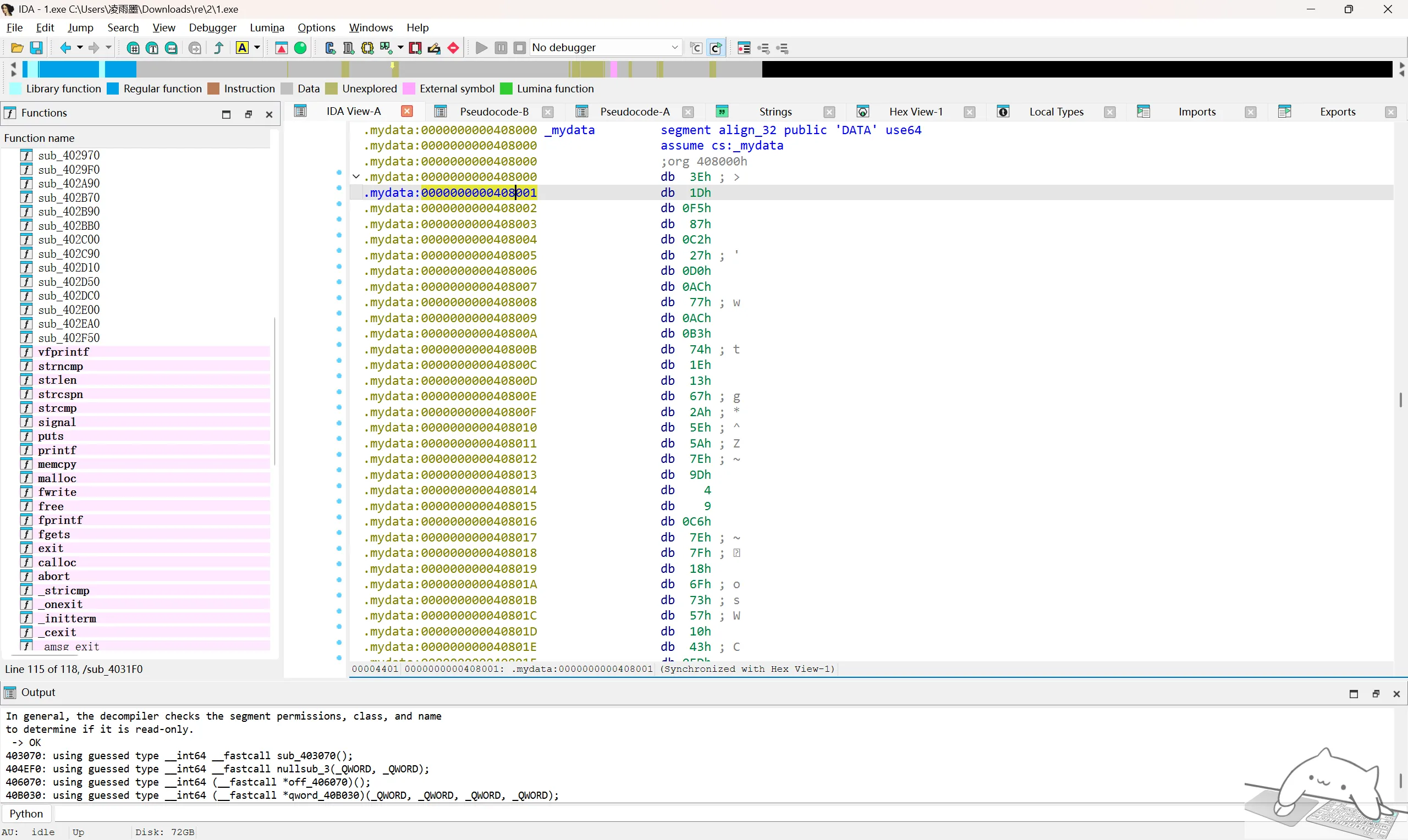Click the highlighted C refresh toolbar icon

click(716, 48)
